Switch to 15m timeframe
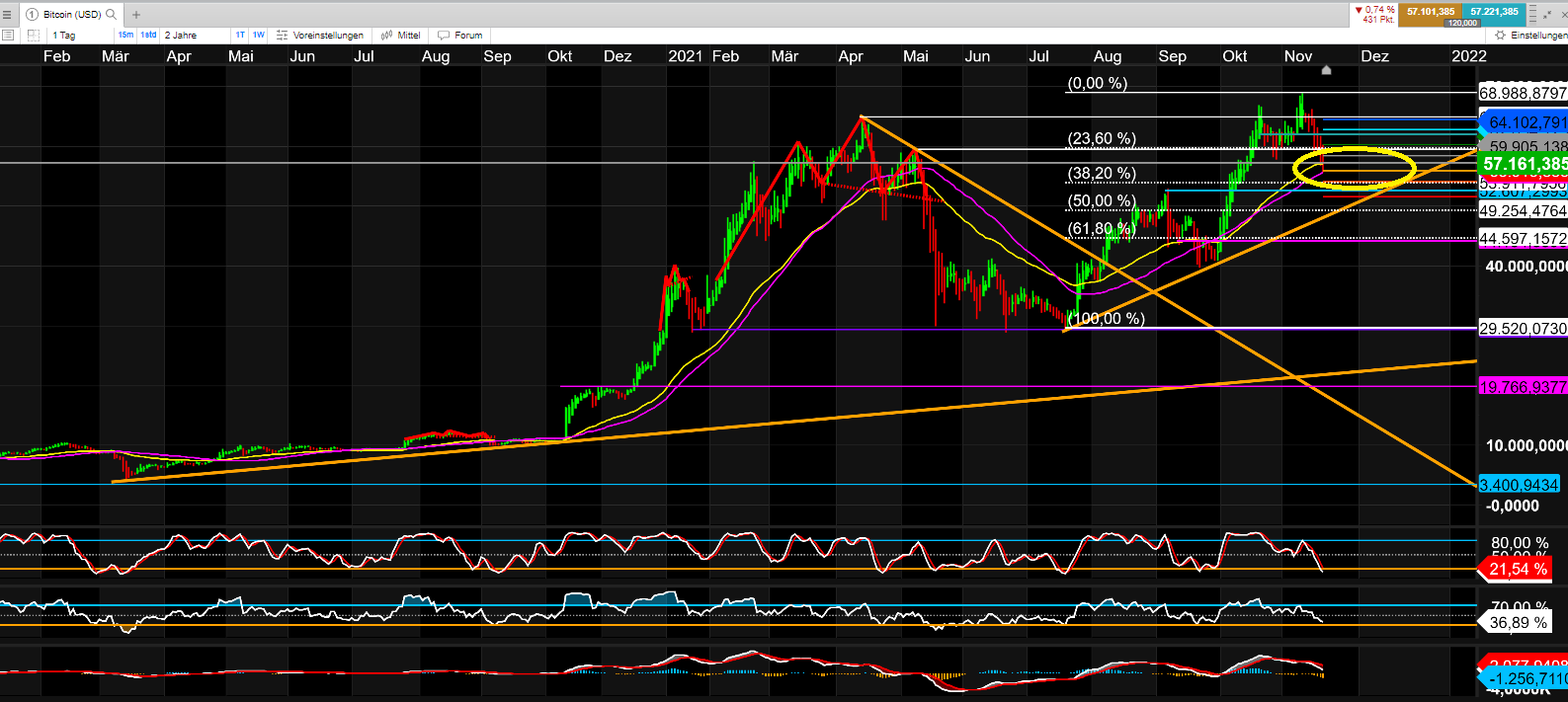Screen dimensions: 1568x702 point(125,36)
